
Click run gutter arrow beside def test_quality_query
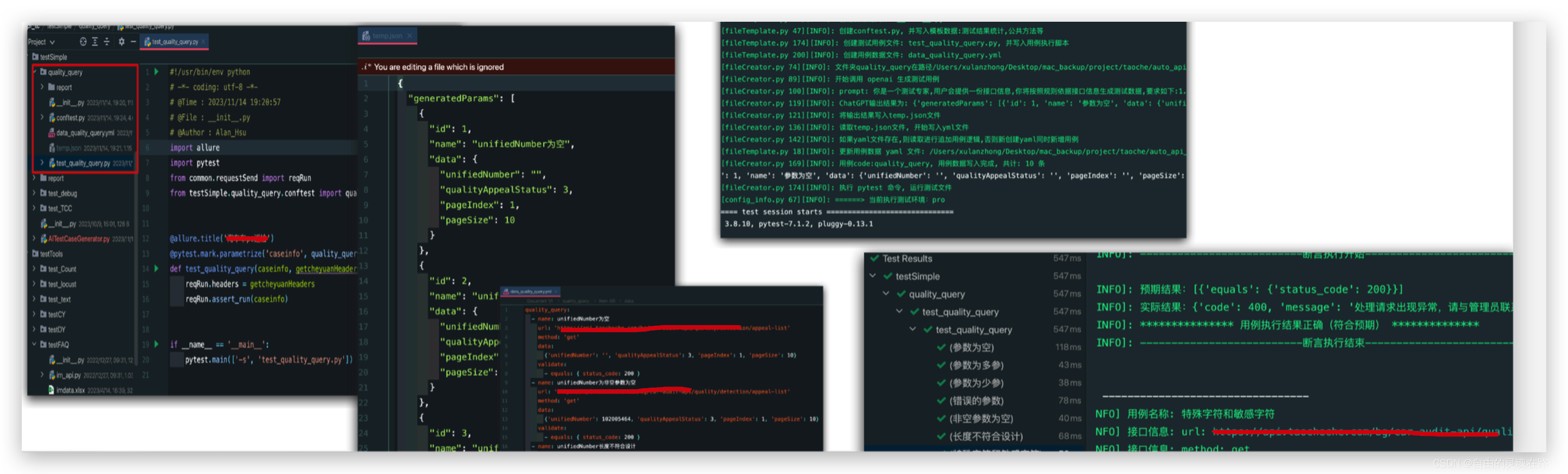click(x=157, y=269)
